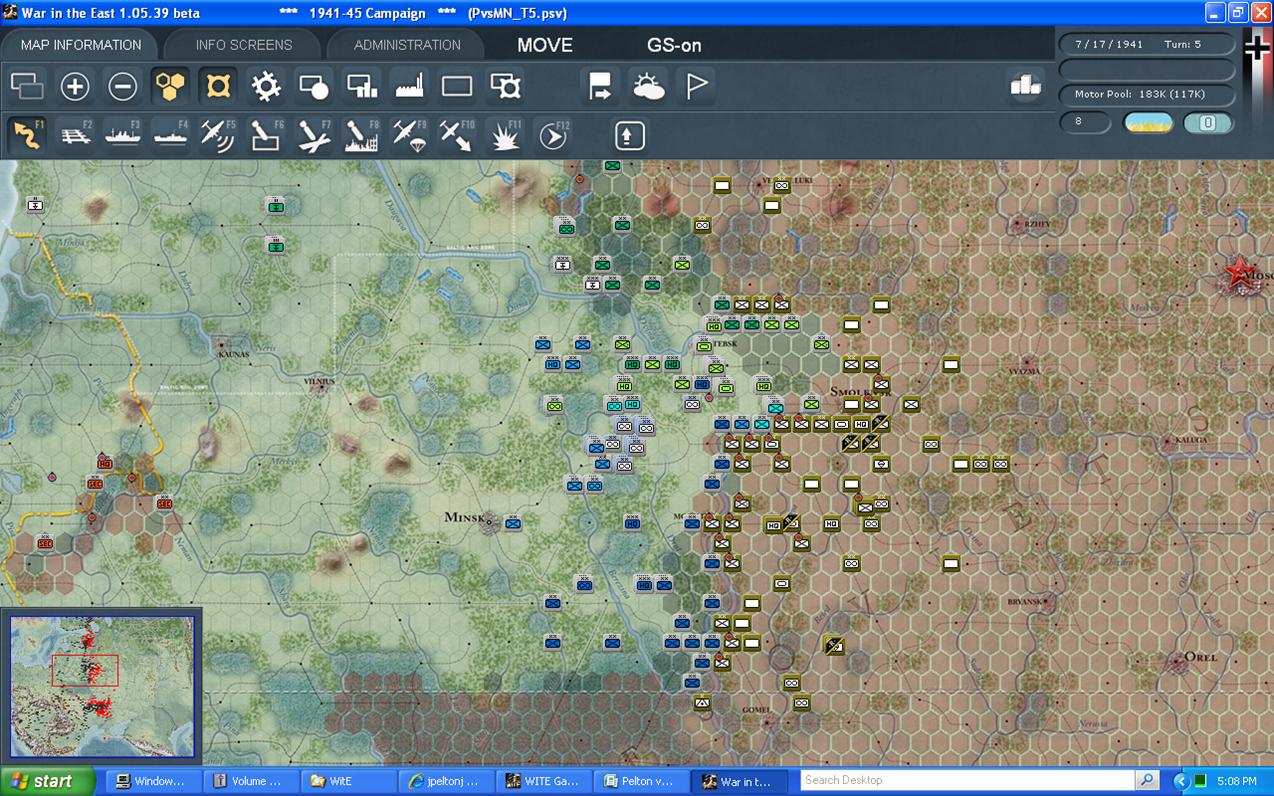Click the GS-on ground support toggle
The image size is (1274, 796).
pyautogui.click(x=674, y=45)
